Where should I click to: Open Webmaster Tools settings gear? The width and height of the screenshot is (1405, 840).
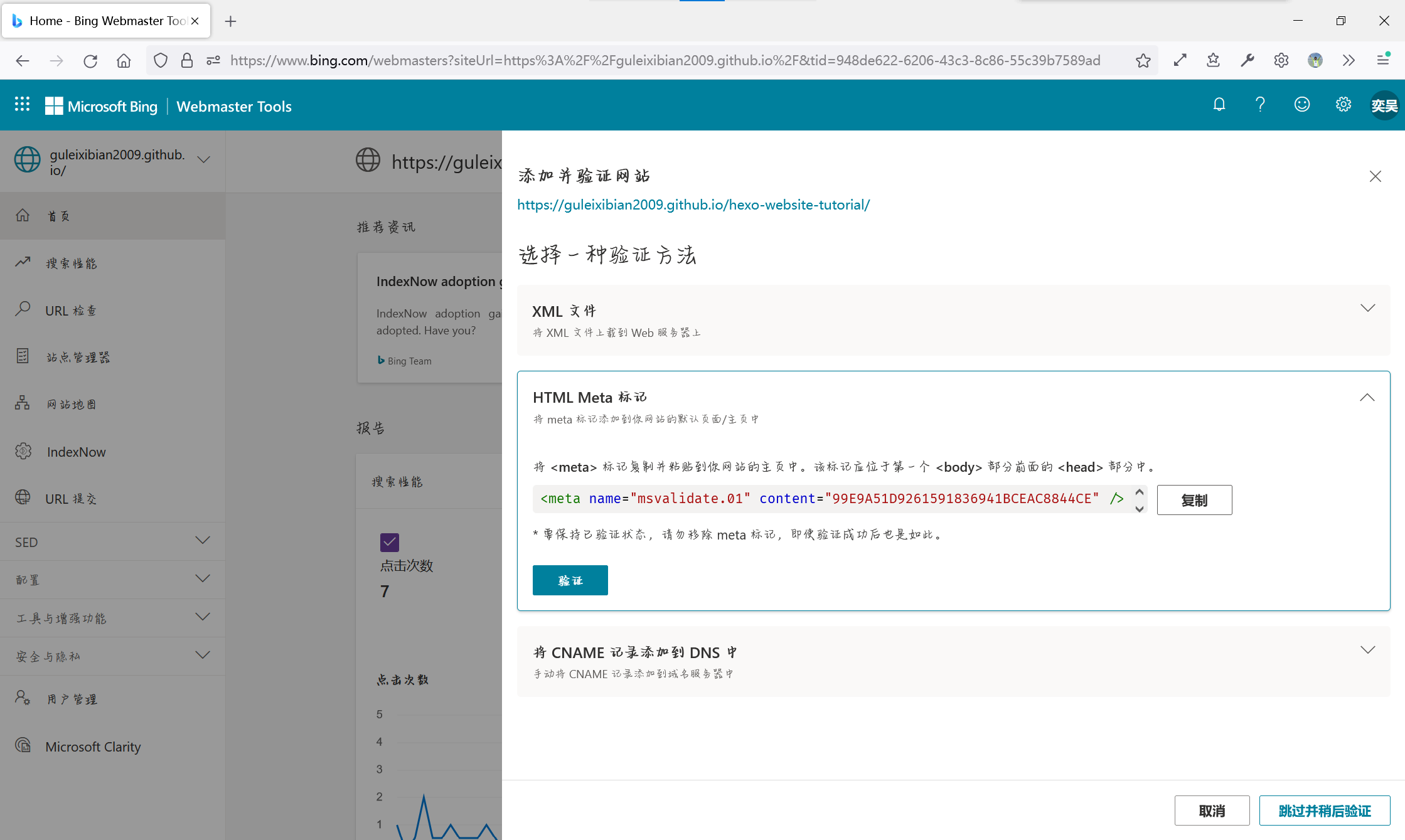pyautogui.click(x=1343, y=105)
